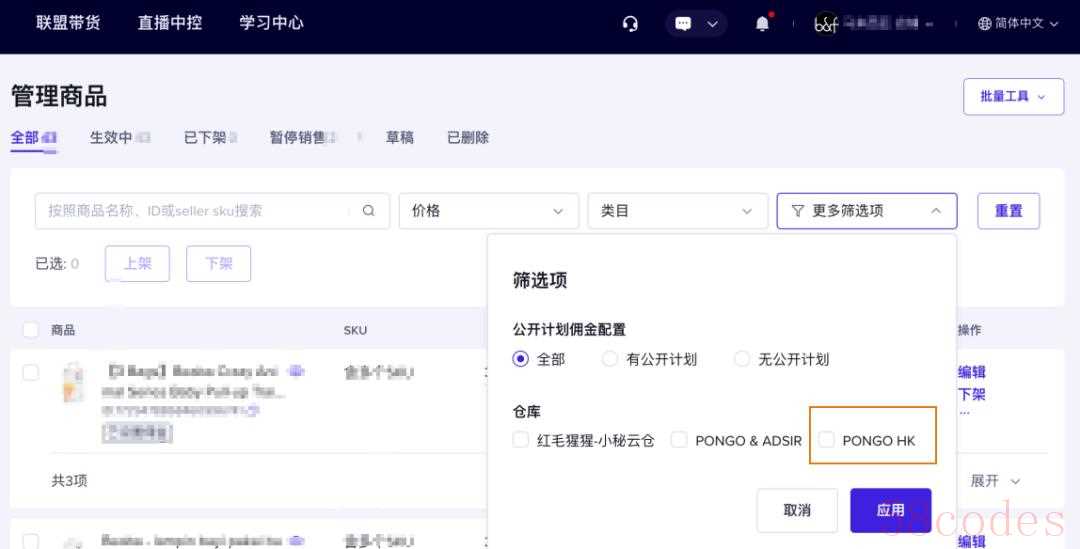
Task: Open the 联盟带货 menu
Action: 68,23
